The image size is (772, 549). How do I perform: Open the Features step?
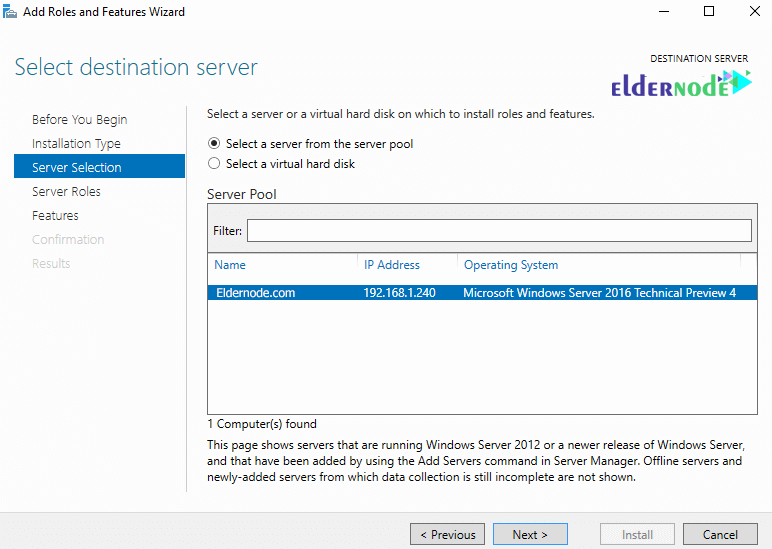pos(55,216)
